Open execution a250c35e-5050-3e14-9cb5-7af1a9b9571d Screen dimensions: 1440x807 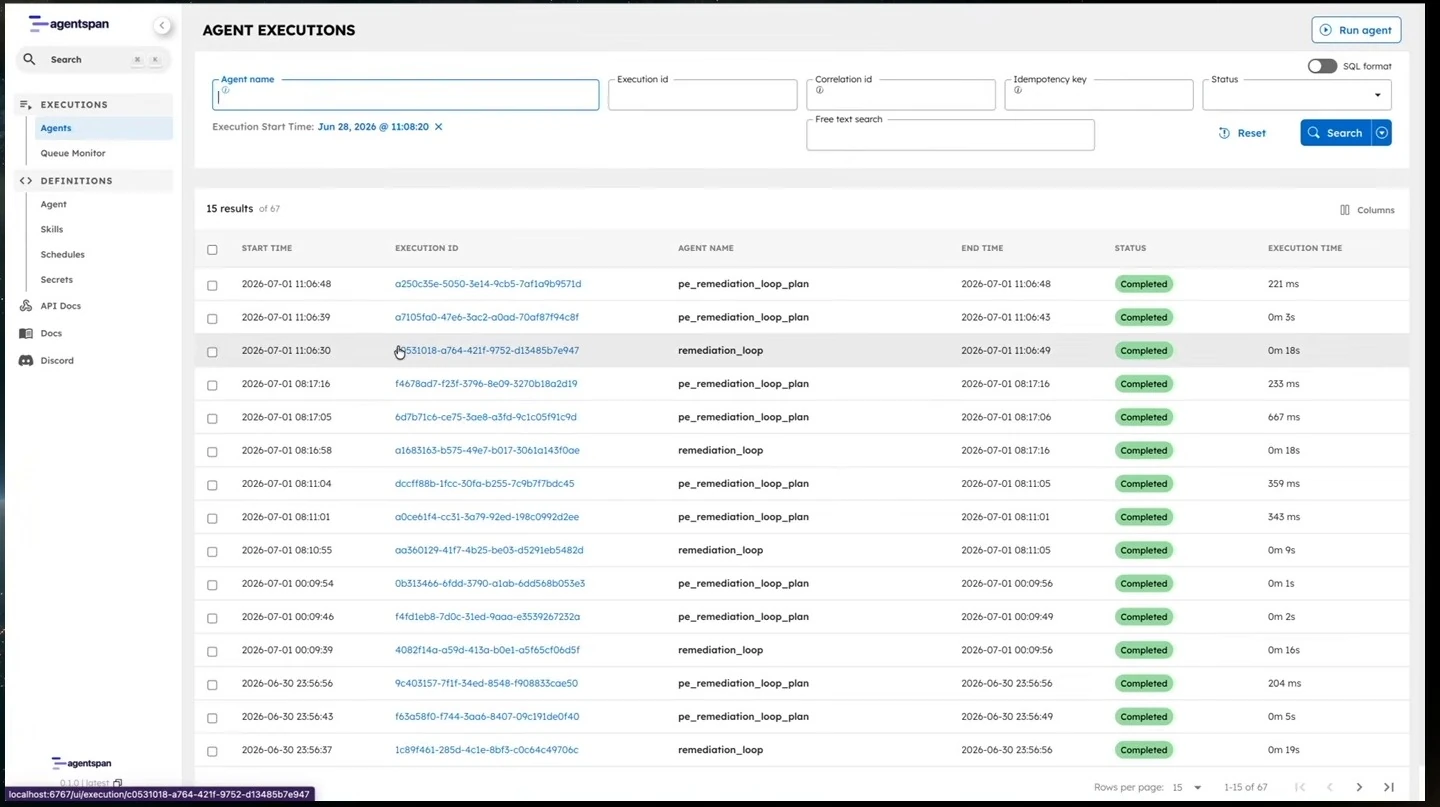[x=488, y=284]
